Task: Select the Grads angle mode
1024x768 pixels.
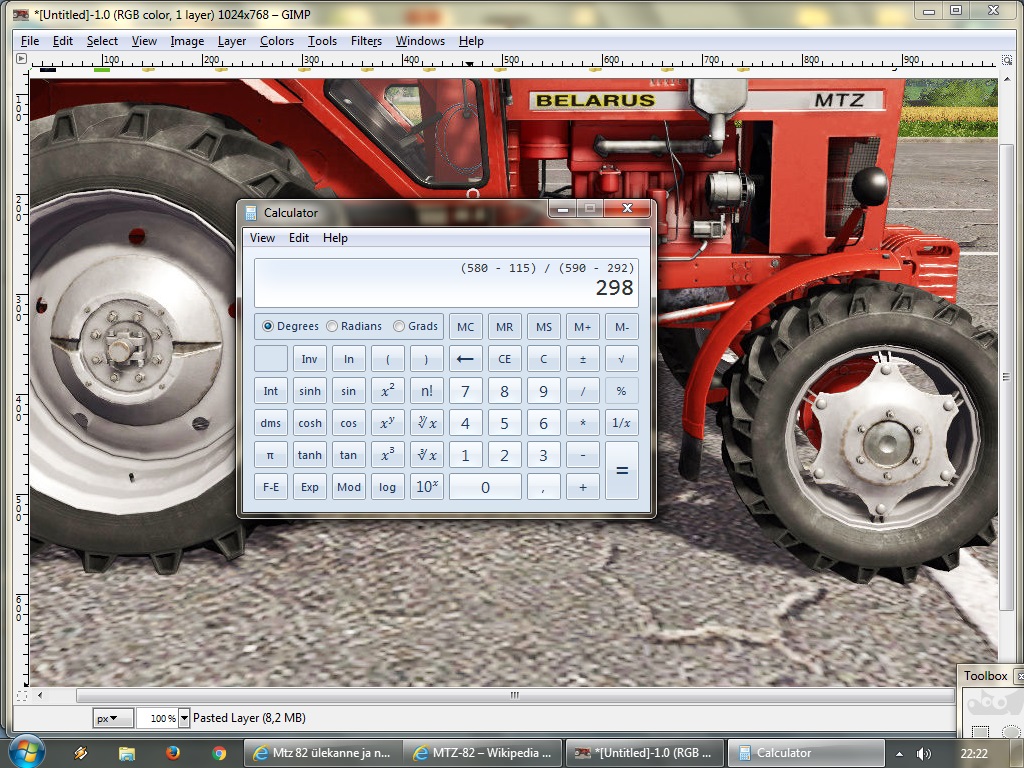Action: tap(399, 326)
